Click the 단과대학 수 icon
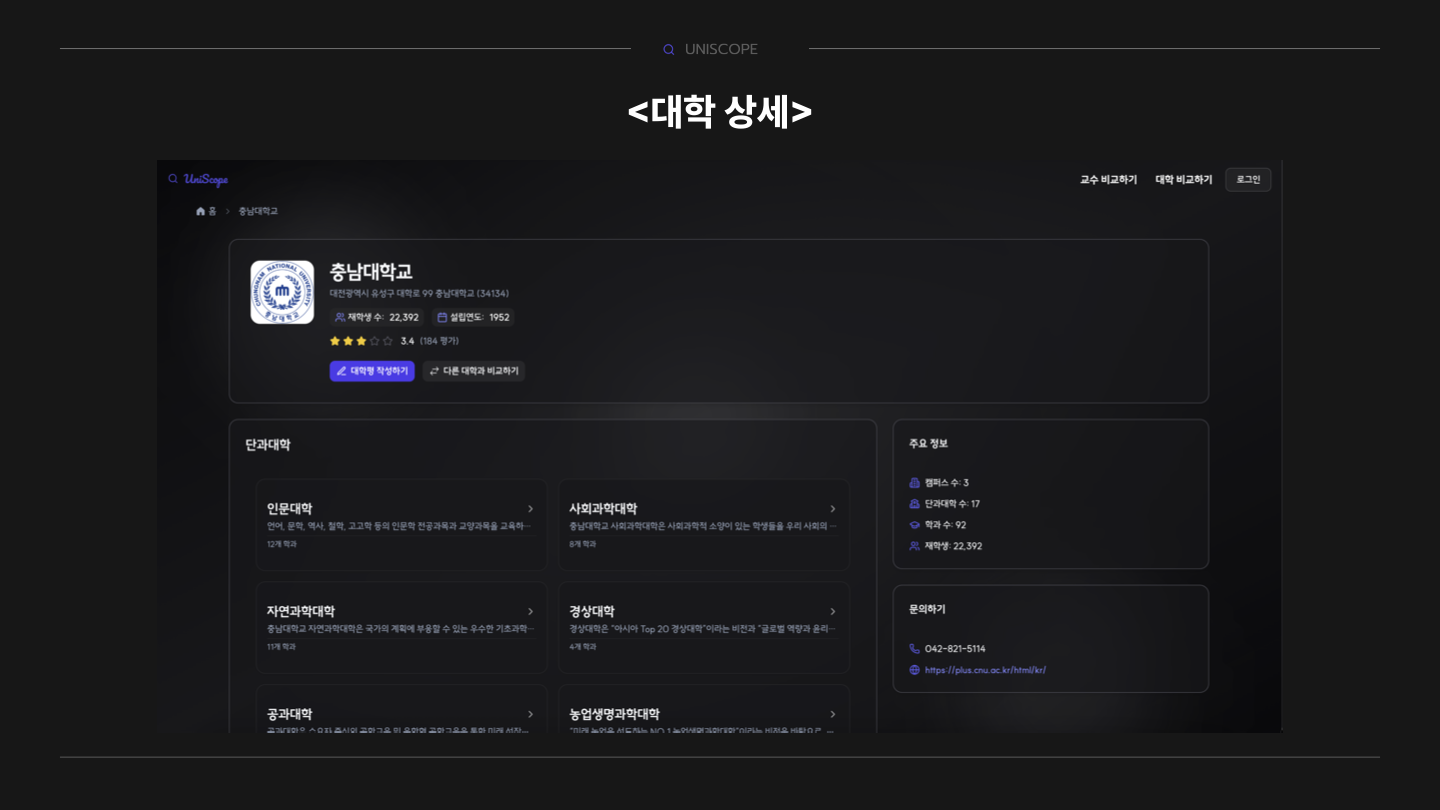Screen dimensions: 1440x810 tap(914, 504)
